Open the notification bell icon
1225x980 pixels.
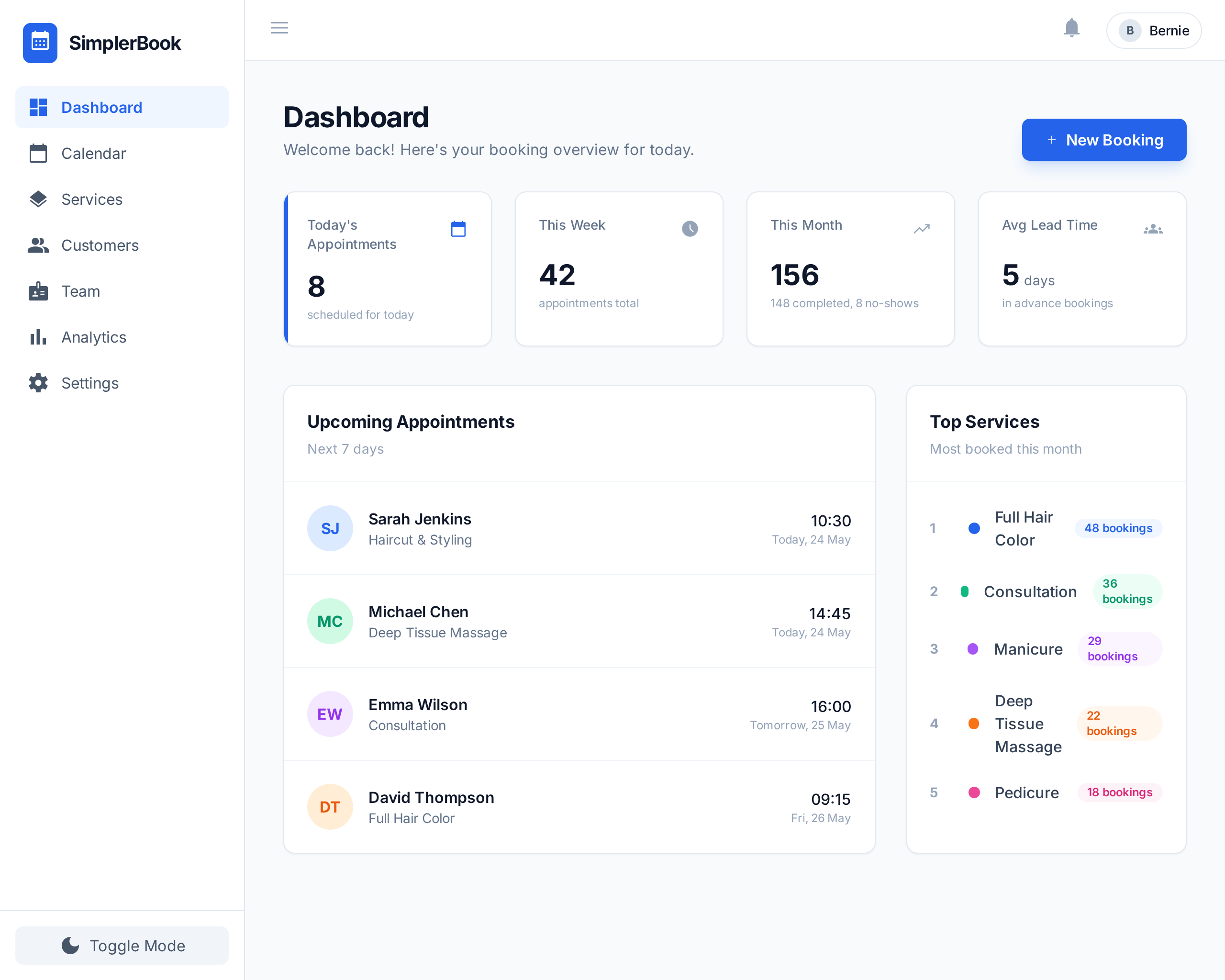click(1071, 28)
